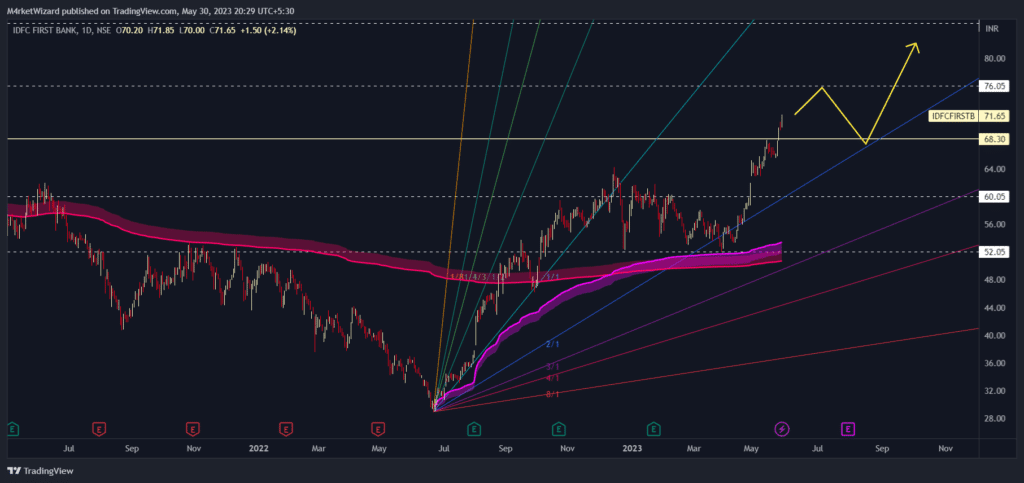The image size is (1024, 483).
Task: Click the Mar label right after 2022
Action: pos(318,448)
